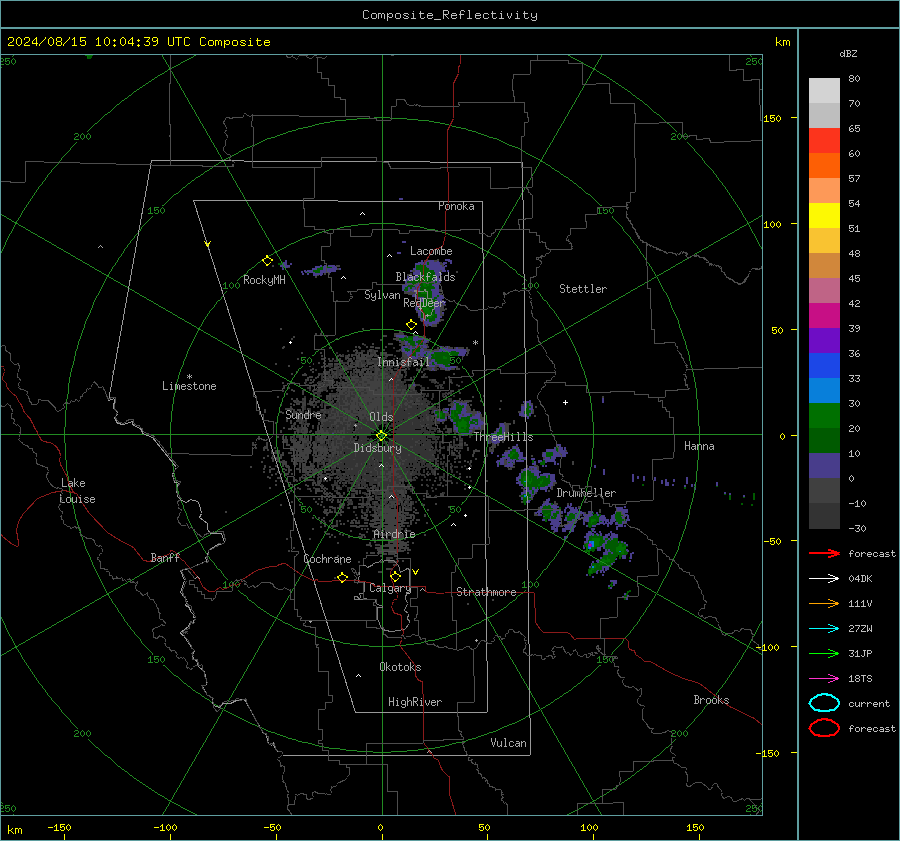The height and width of the screenshot is (841, 900).
Task: Click the -30 value at dBZ scale bottom
Action: [x=857, y=528]
